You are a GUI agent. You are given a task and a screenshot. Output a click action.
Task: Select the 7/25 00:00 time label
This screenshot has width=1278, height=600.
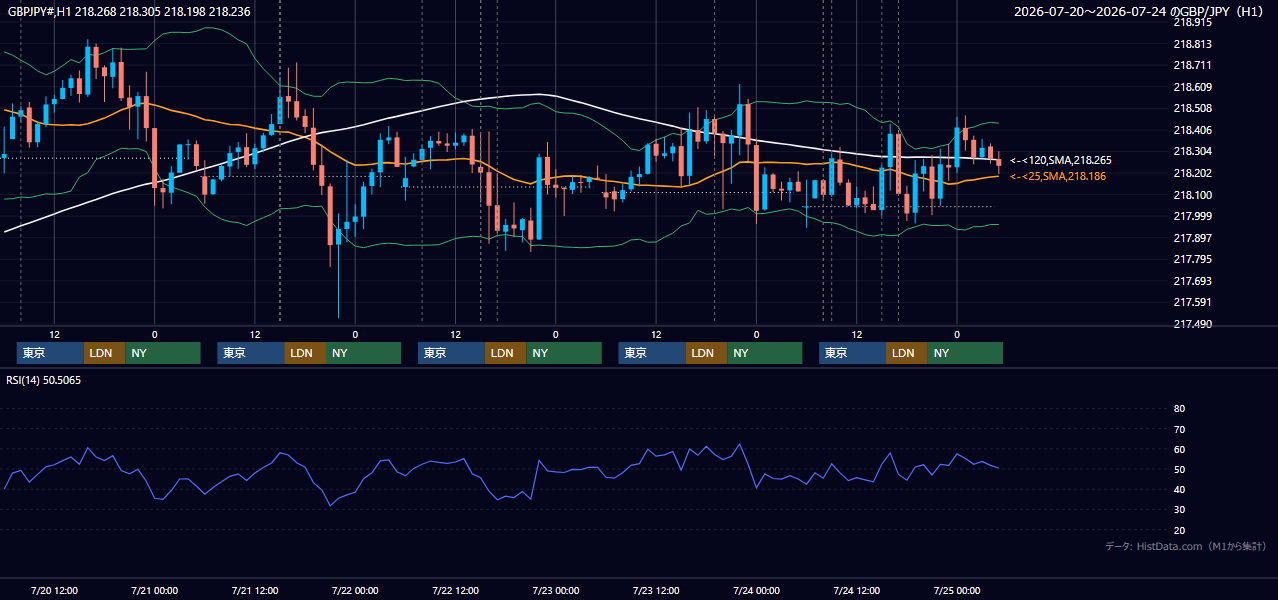pos(957,590)
